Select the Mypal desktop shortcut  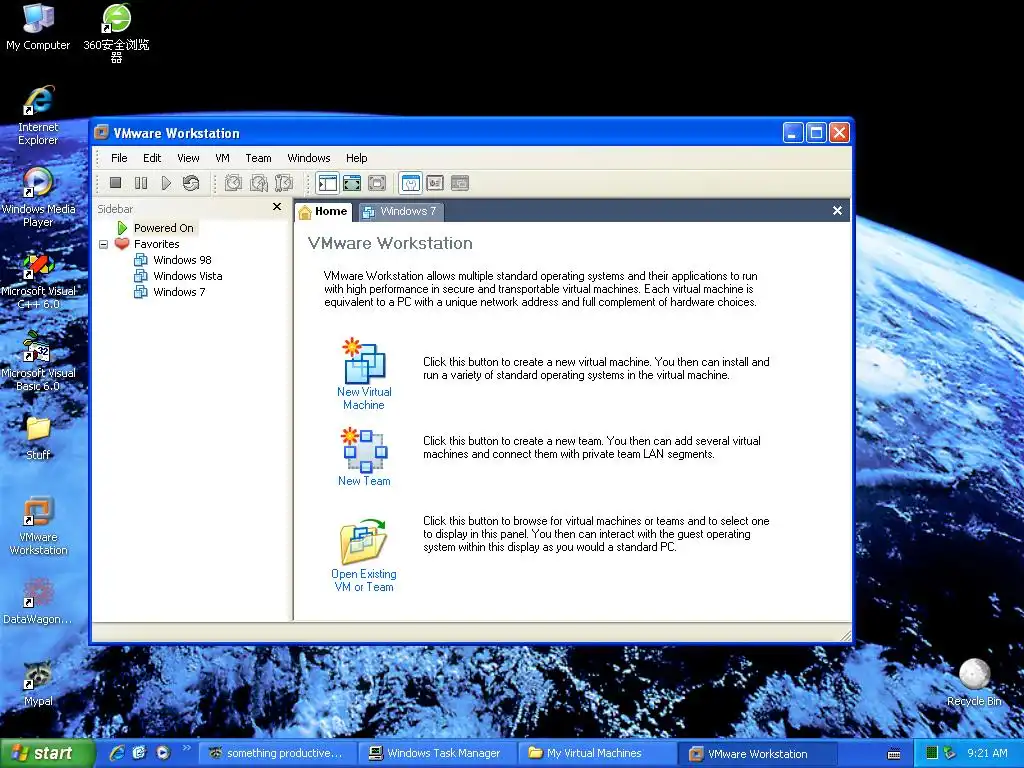click(x=38, y=684)
